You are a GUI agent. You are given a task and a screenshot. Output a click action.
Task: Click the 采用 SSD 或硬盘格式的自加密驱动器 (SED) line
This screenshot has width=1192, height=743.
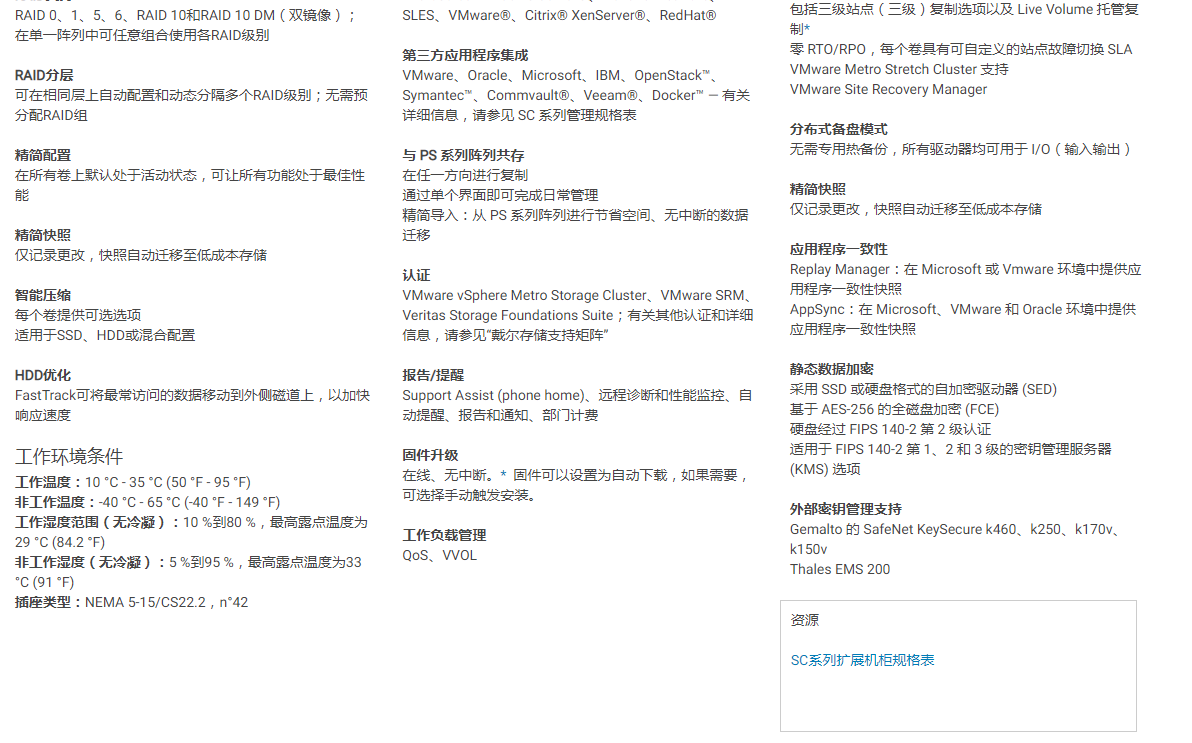[x=924, y=389]
